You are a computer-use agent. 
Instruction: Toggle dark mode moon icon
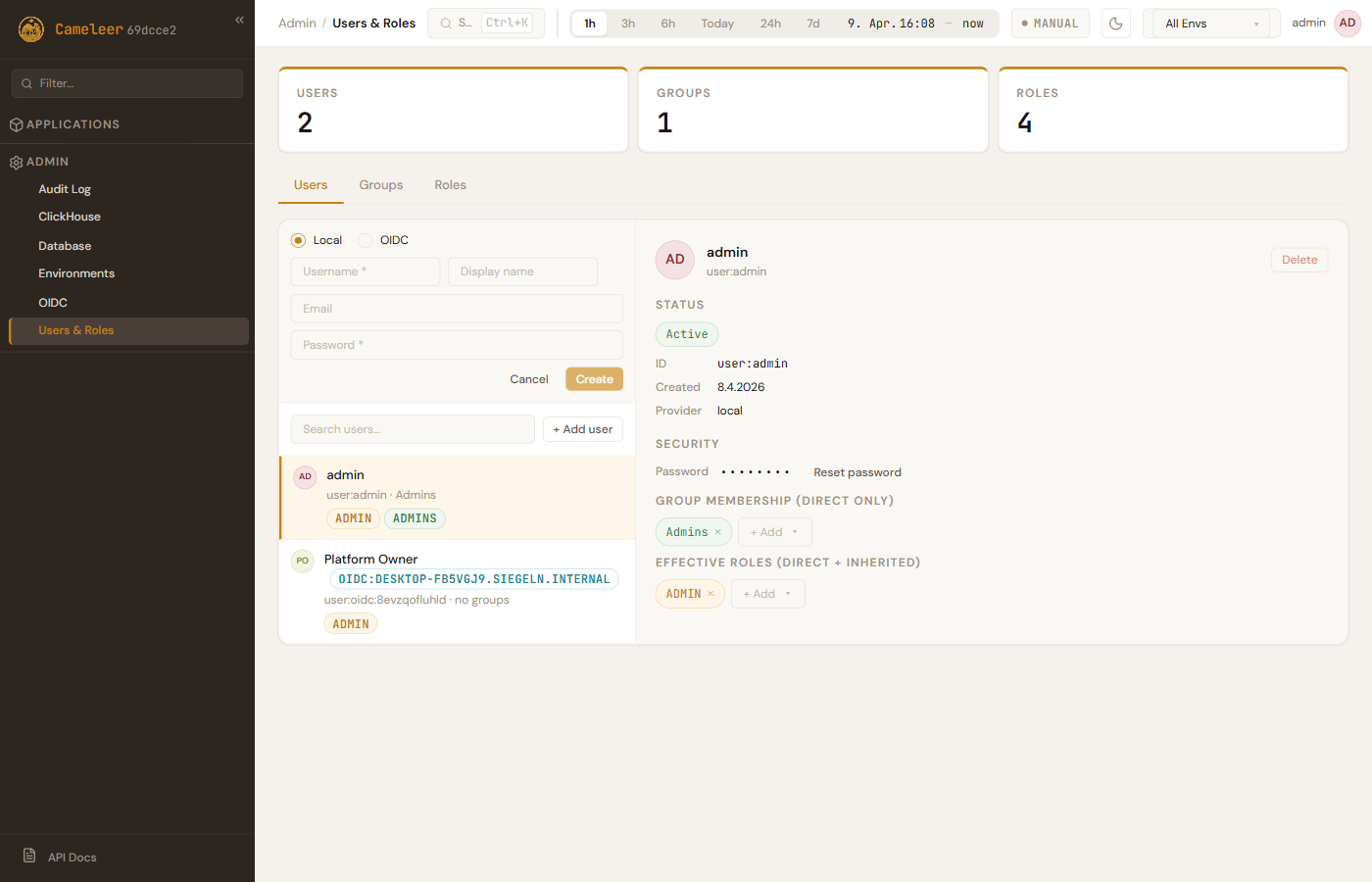[1115, 24]
